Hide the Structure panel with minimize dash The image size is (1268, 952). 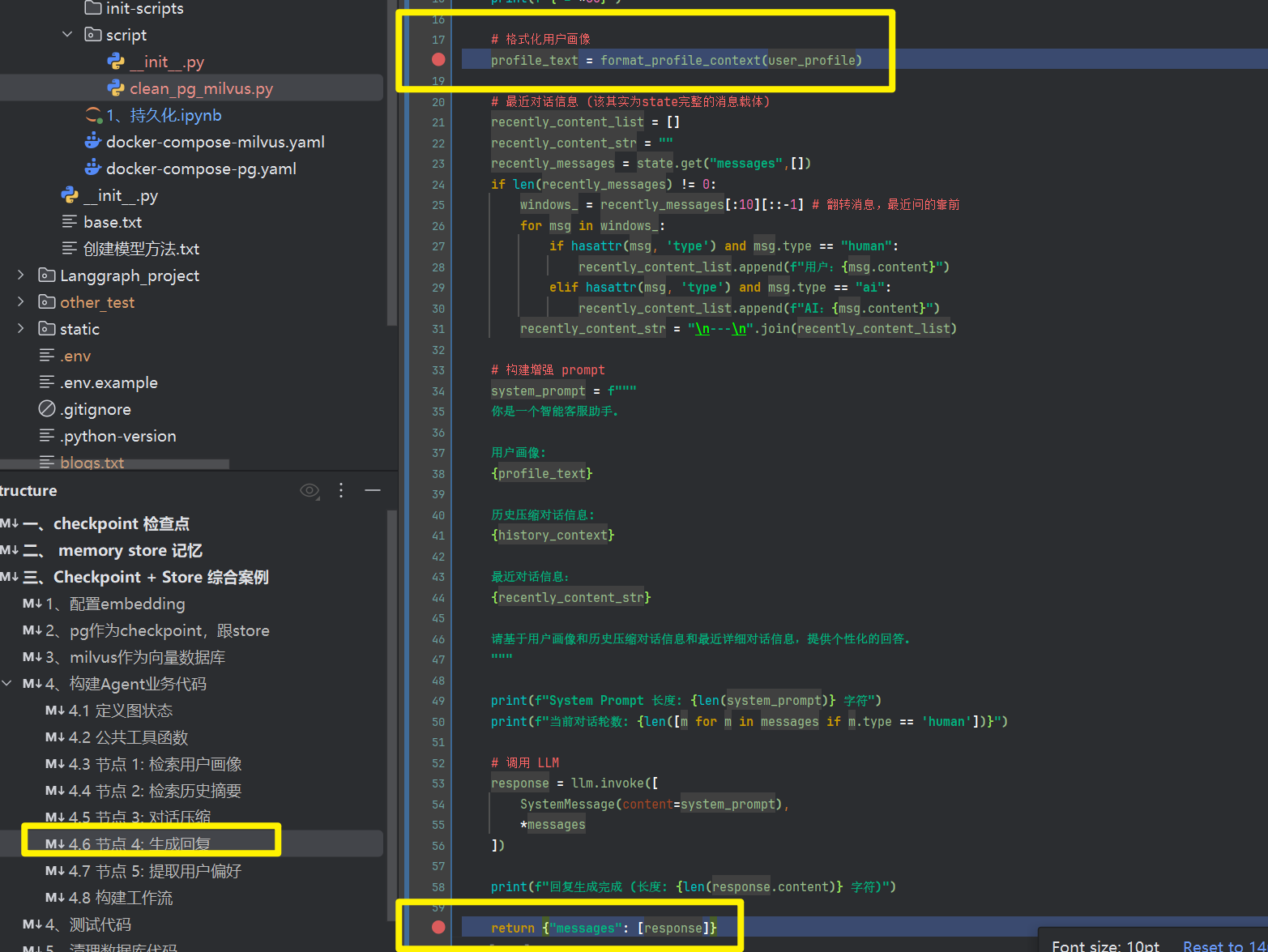(373, 490)
